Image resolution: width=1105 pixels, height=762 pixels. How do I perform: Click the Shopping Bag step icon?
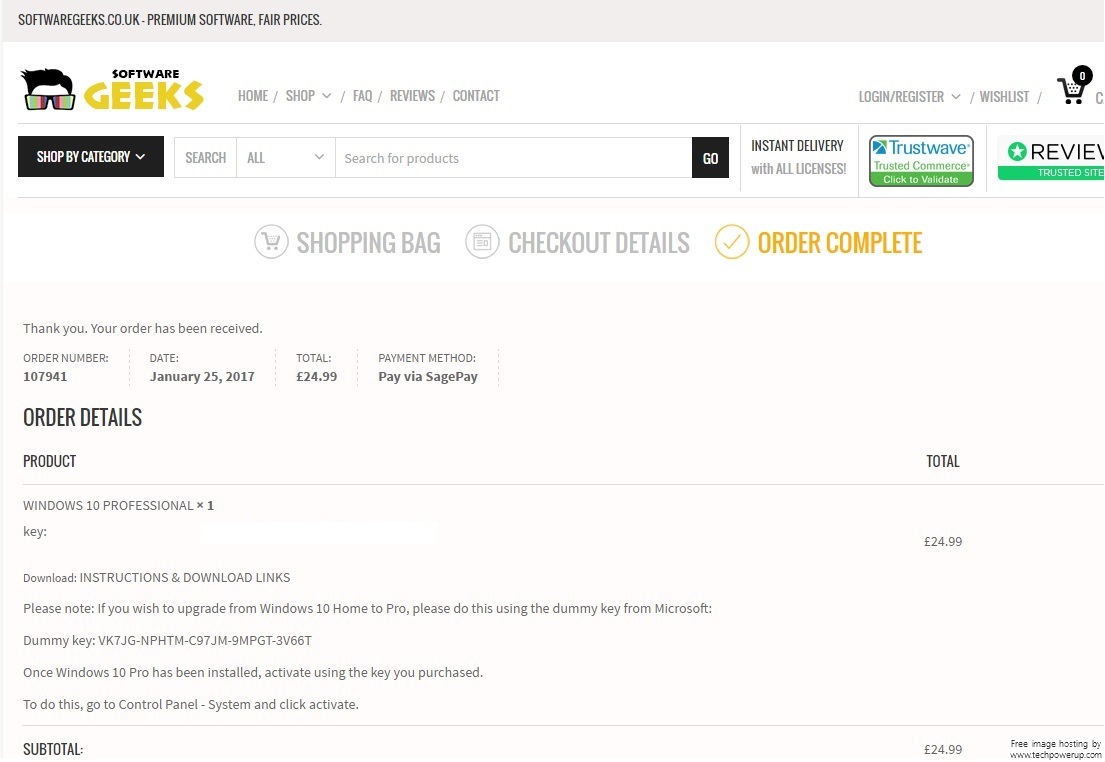pos(271,242)
